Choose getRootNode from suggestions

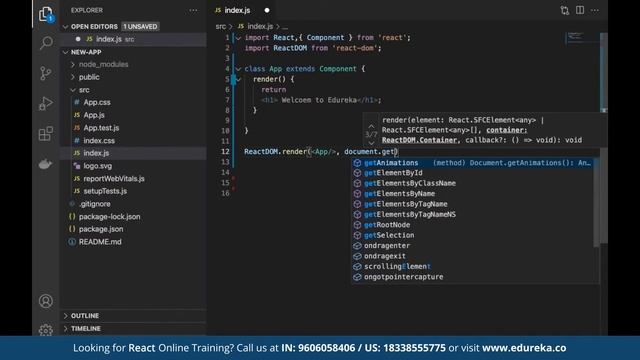[473, 225]
